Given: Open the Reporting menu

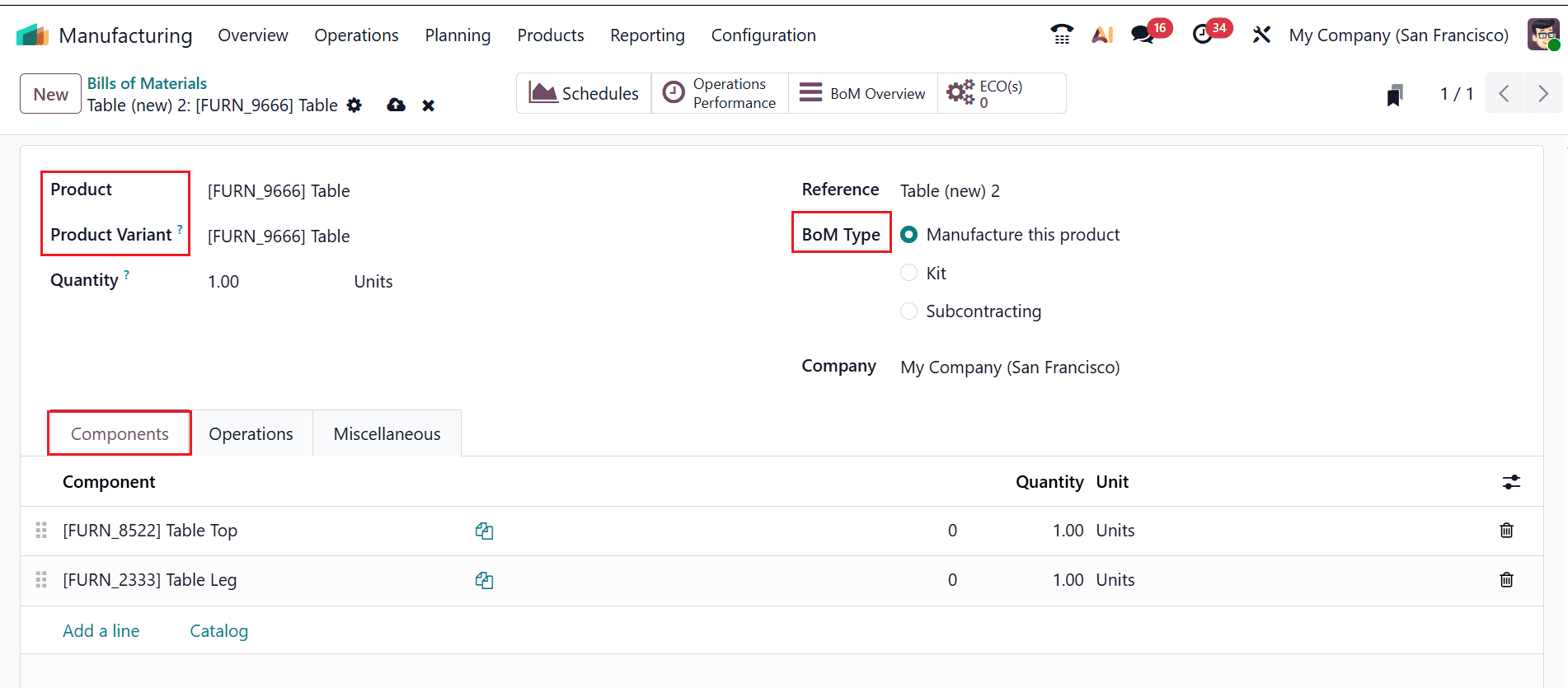Looking at the screenshot, I should tap(647, 35).
